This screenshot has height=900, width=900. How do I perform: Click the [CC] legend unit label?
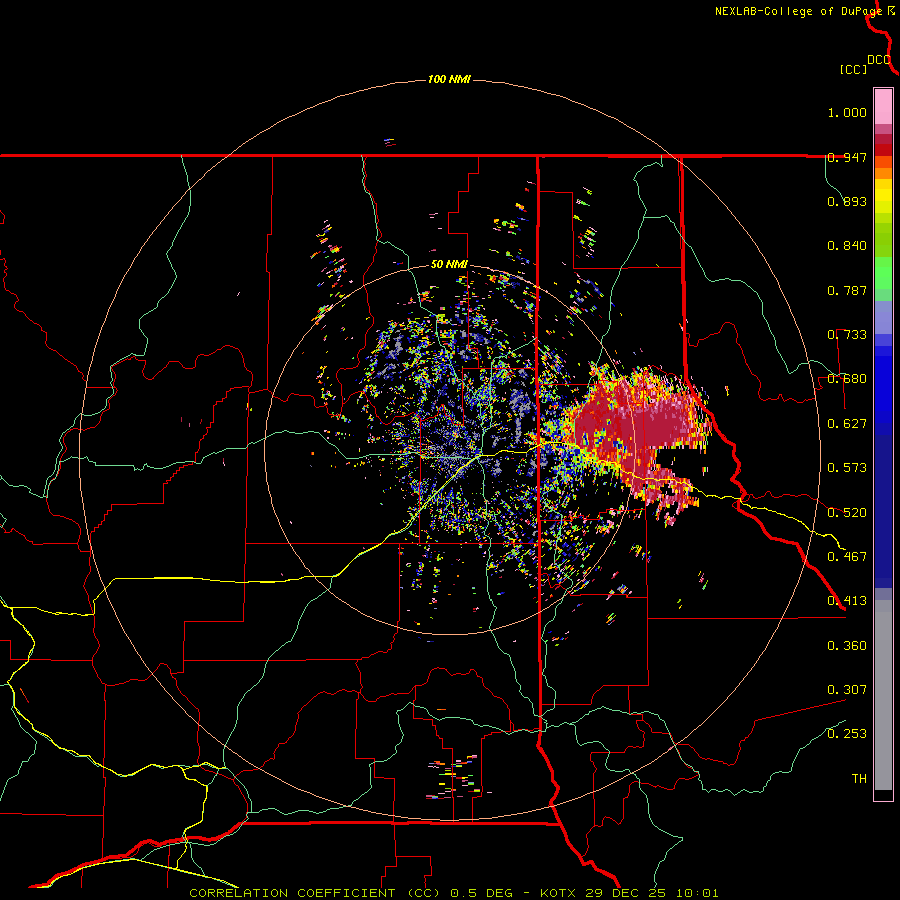pyautogui.click(x=853, y=69)
